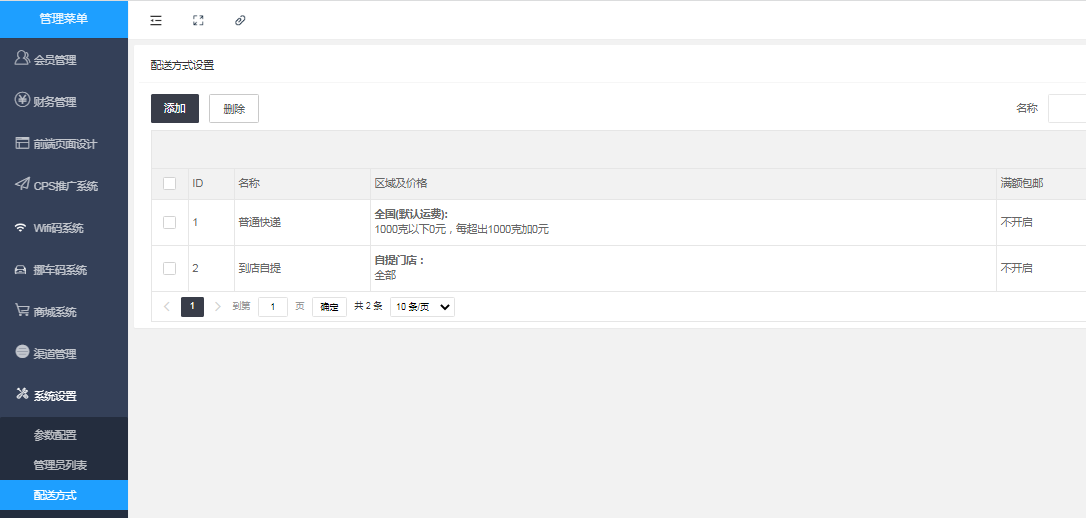Viewport: 1086px width, 518px height.
Task: Collapse 系统设置 menu
Action: point(64,396)
